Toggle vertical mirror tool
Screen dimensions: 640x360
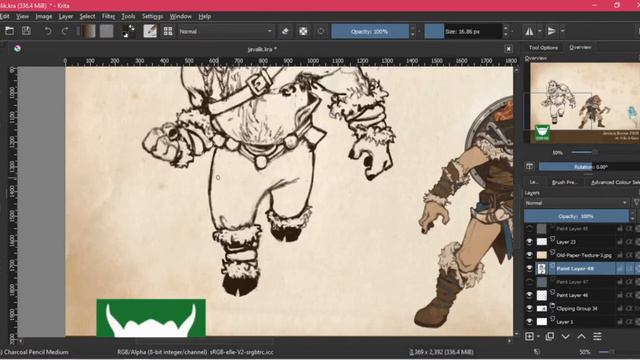click(x=551, y=31)
